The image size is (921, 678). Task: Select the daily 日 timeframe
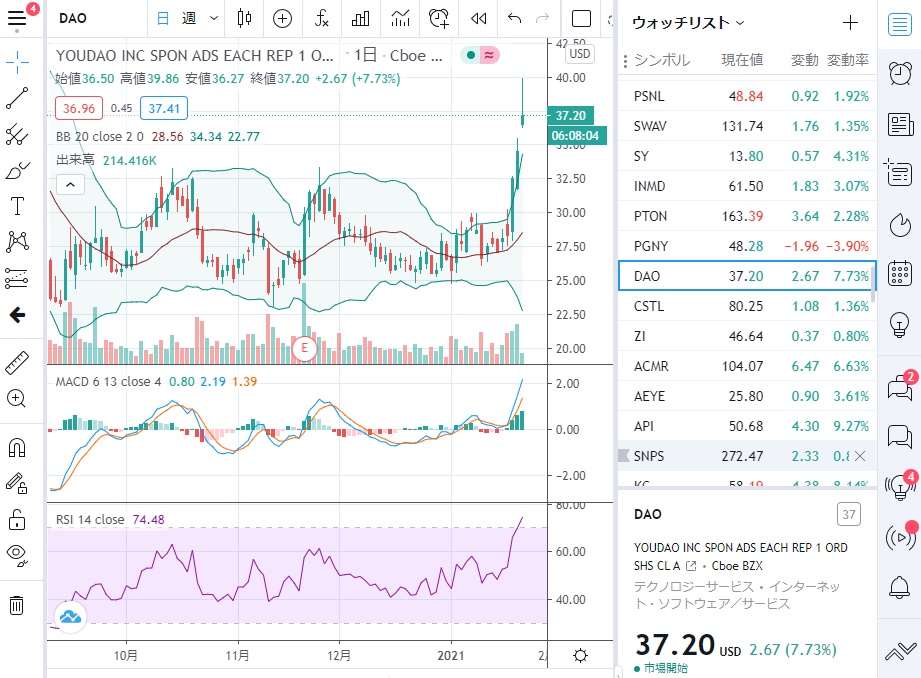[163, 18]
